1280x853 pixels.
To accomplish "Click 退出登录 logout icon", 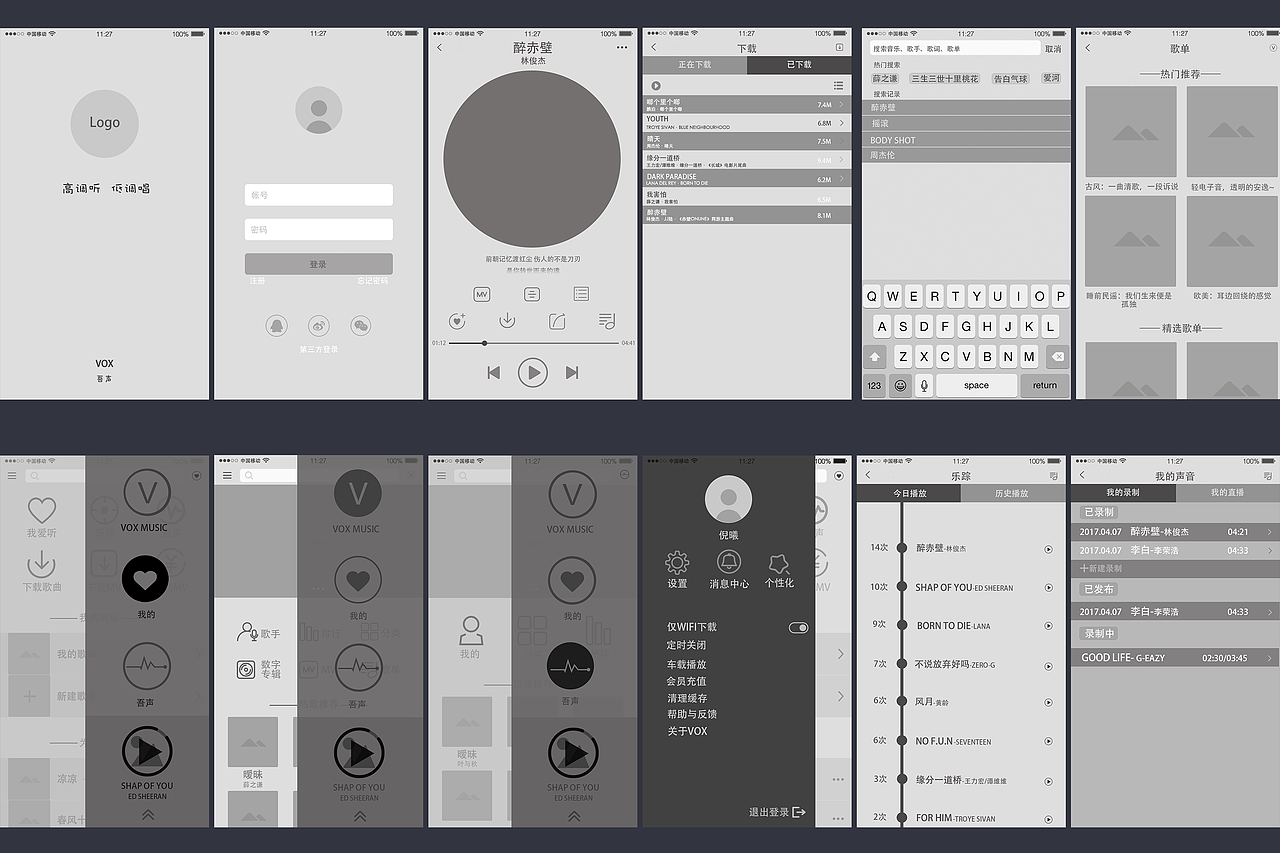I will (798, 812).
